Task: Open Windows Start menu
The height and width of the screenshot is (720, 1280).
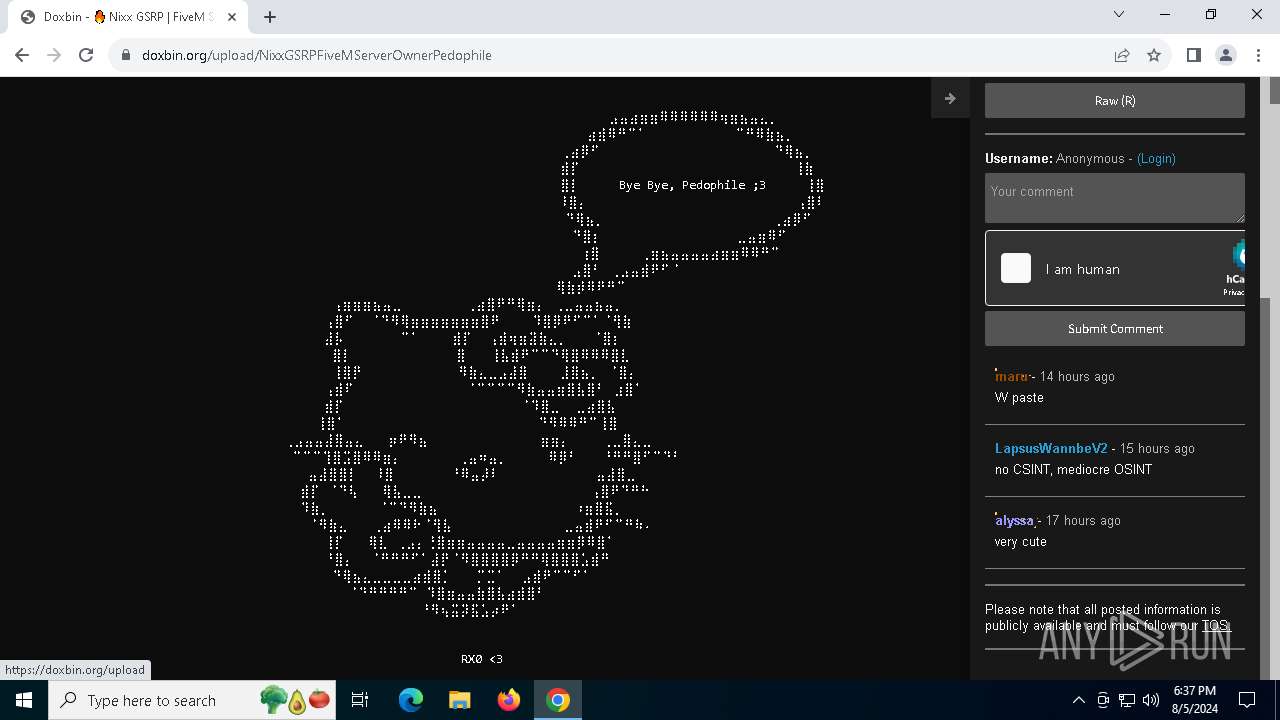Action: click(x=24, y=700)
